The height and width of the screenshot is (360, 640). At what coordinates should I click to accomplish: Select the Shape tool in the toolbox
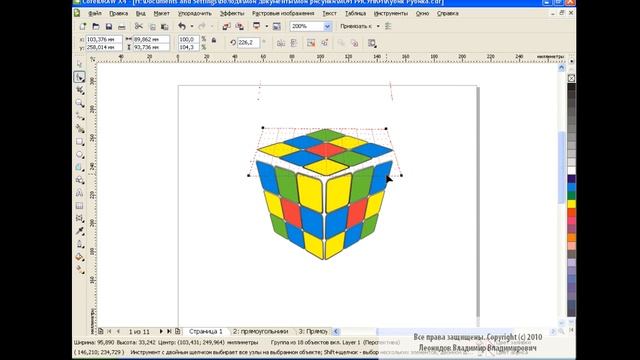[x=80, y=77]
